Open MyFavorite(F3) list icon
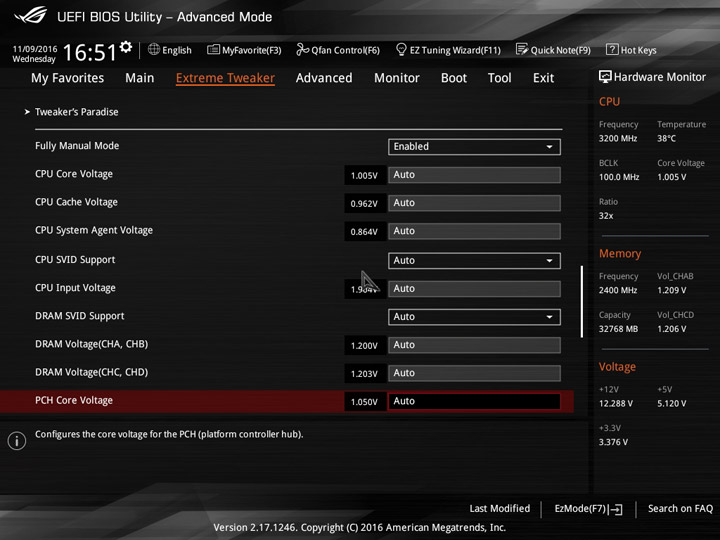Image resolution: width=720 pixels, height=540 pixels. (213, 50)
